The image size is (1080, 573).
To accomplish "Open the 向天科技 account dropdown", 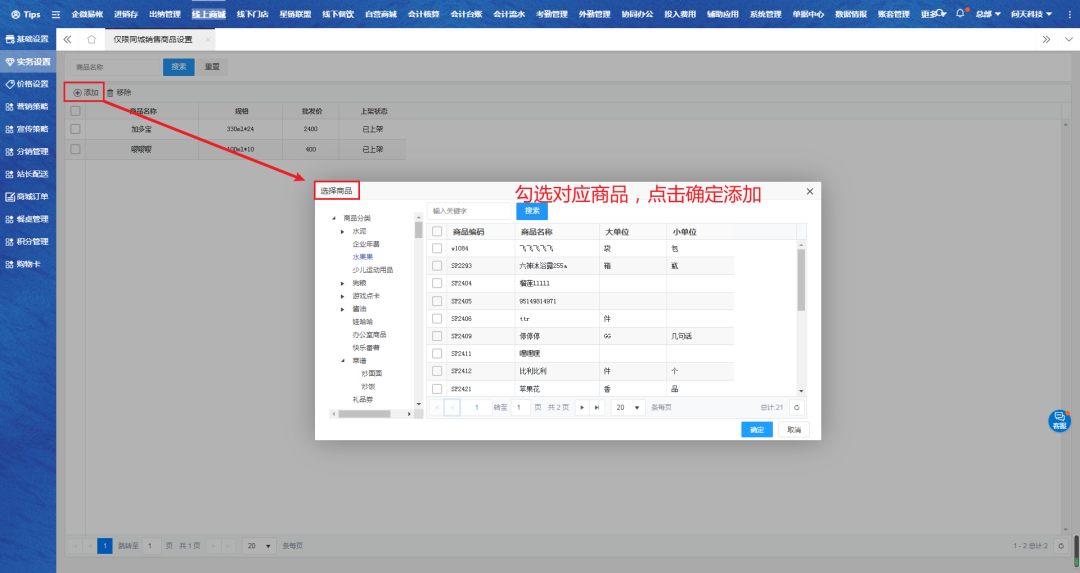I will pyautogui.click(x=1030, y=14).
